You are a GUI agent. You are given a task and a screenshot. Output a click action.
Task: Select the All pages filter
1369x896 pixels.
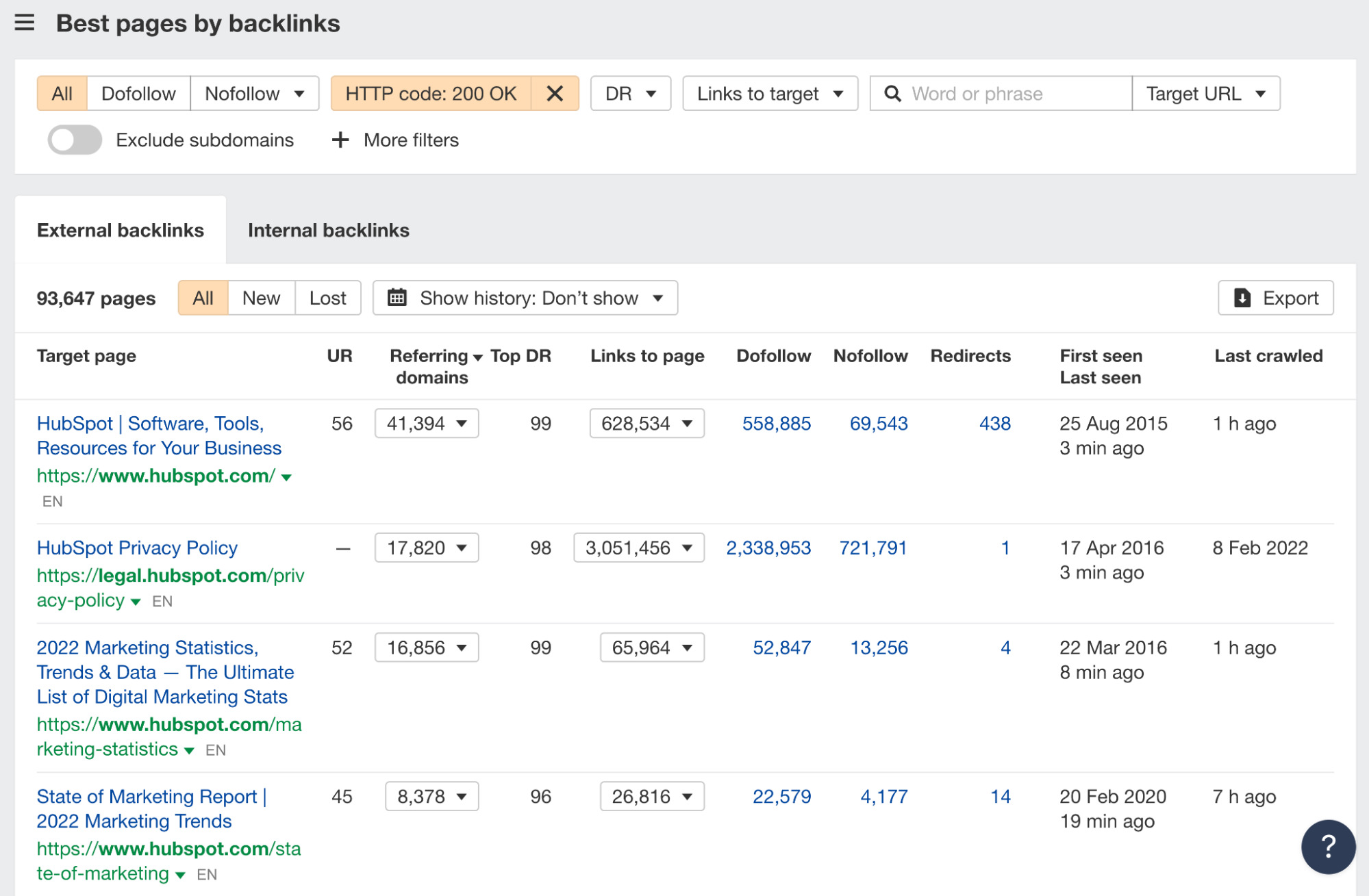click(203, 298)
